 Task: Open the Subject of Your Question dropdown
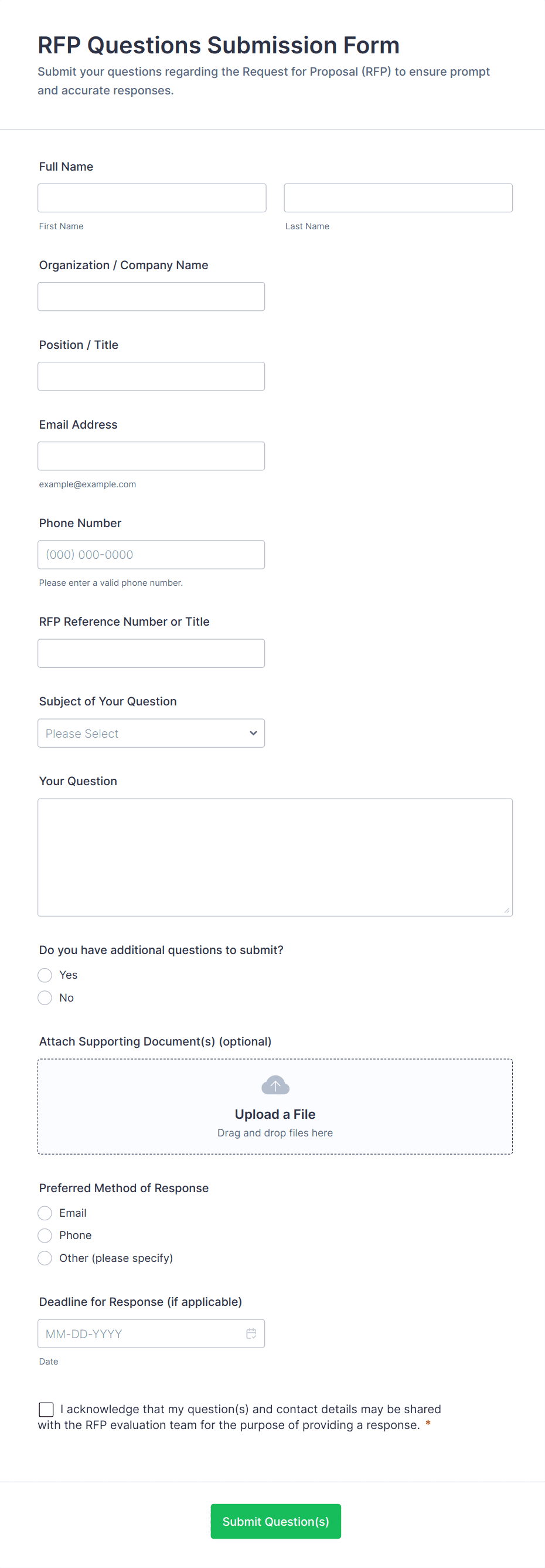151,733
